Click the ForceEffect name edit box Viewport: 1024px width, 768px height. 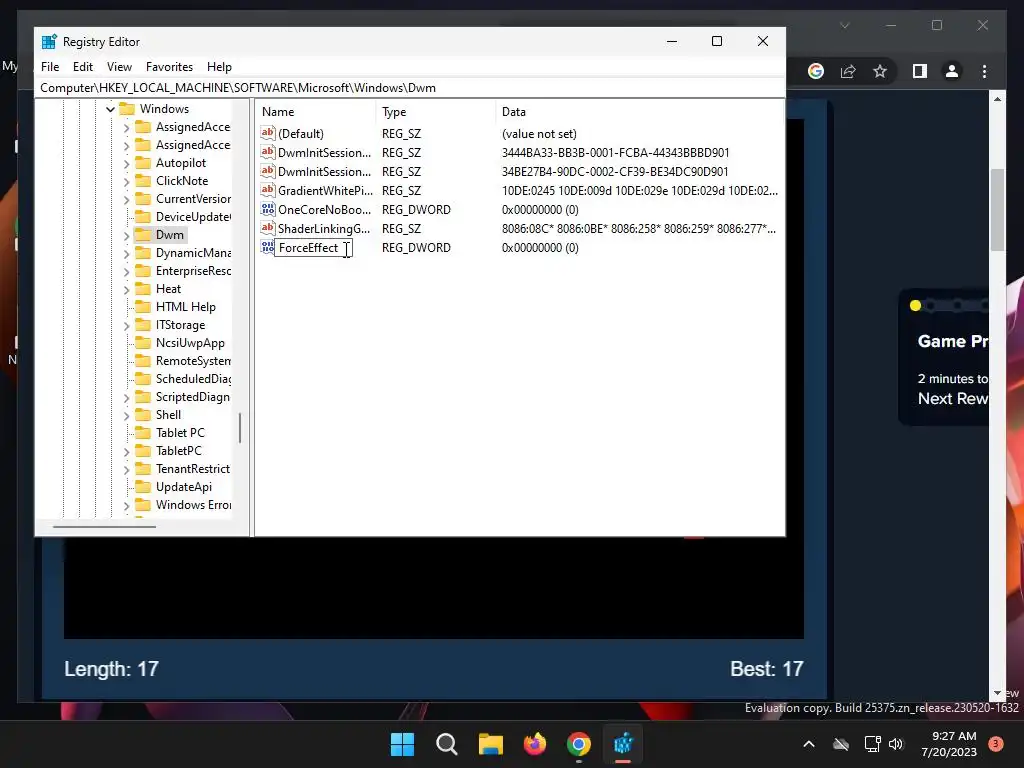point(313,248)
